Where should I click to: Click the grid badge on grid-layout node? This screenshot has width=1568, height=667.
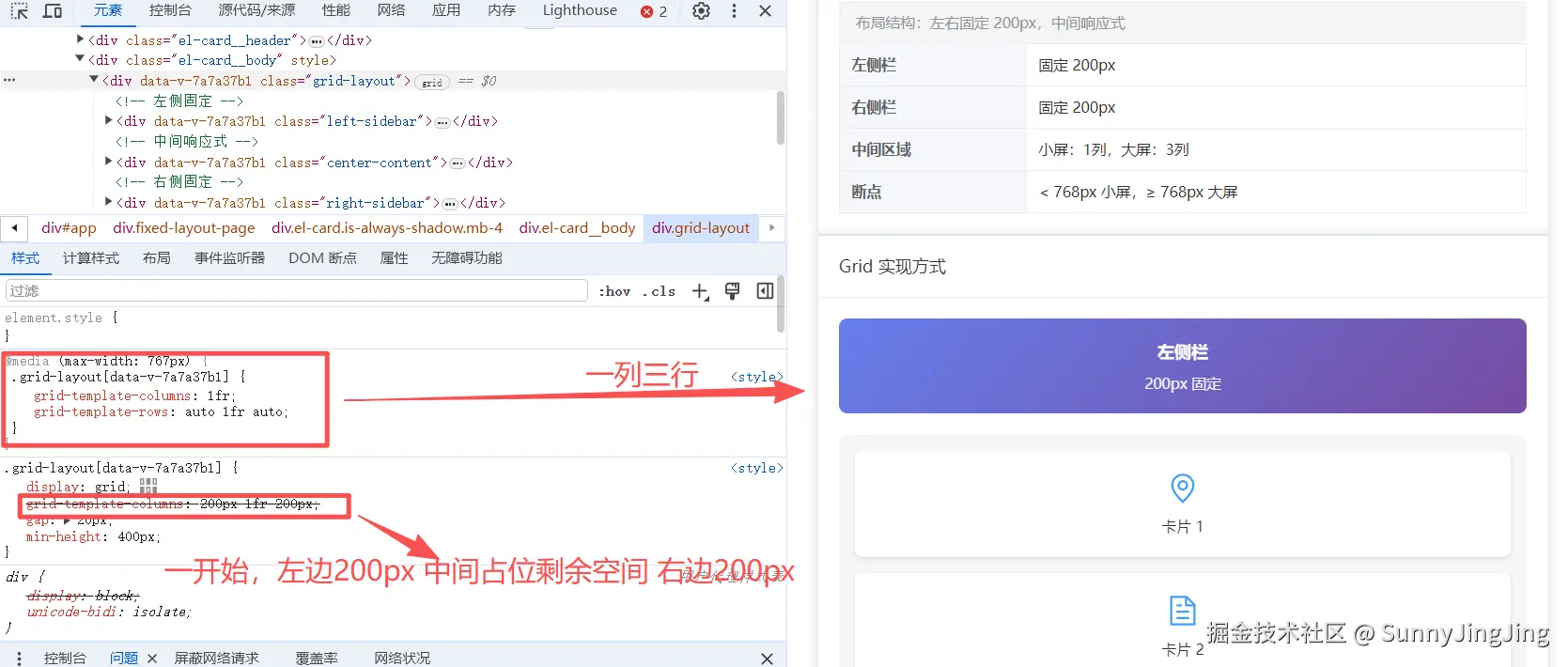click(x=432, y=83)
